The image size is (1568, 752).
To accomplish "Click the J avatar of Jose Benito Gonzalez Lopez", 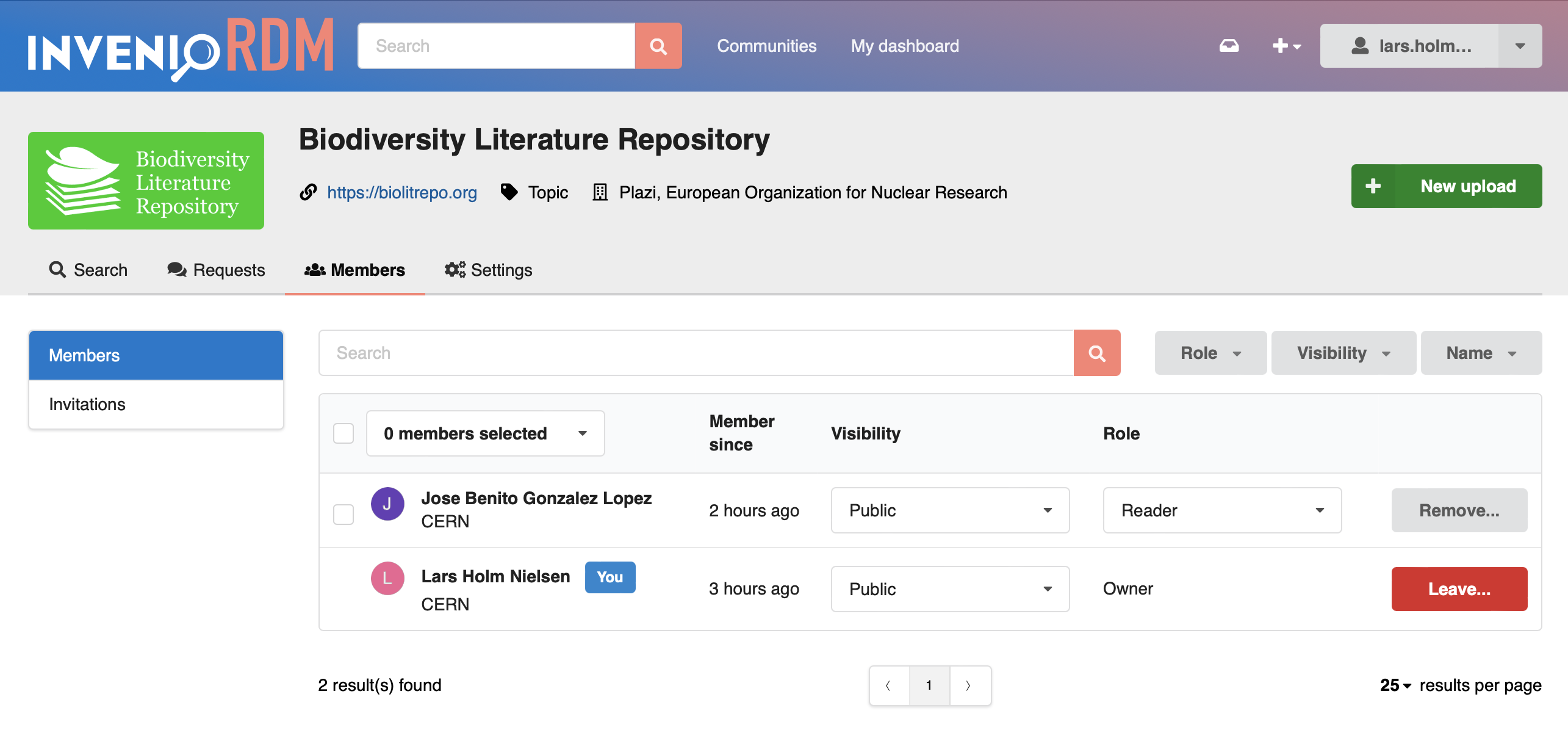I will click(387, 504).
